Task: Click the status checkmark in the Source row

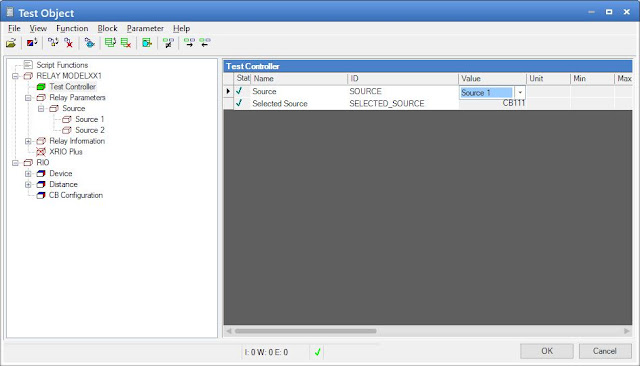Action: pyautogui.click(x=239, y=91)
